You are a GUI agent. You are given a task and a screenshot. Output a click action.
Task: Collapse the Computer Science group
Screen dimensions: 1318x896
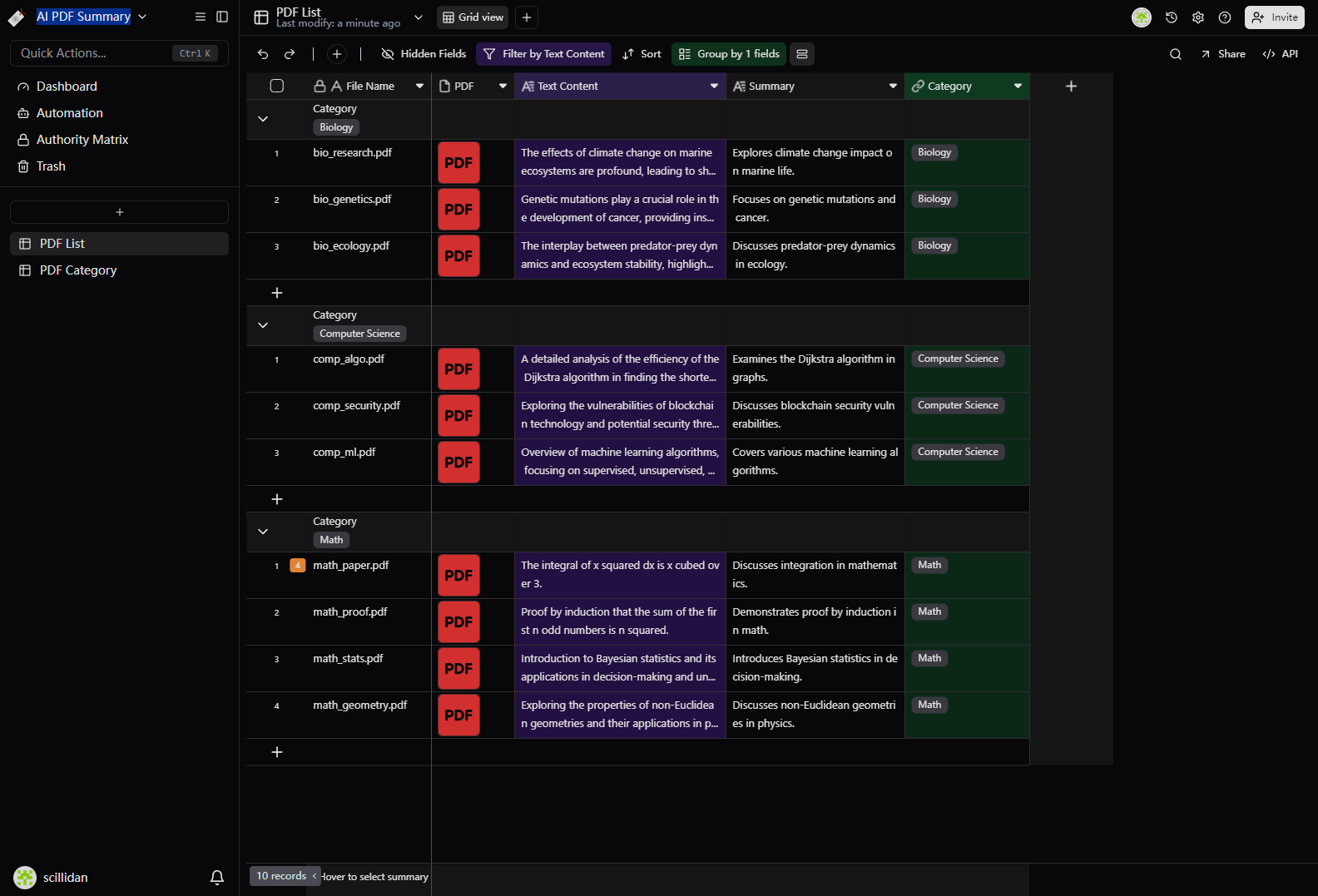[263, 325]
